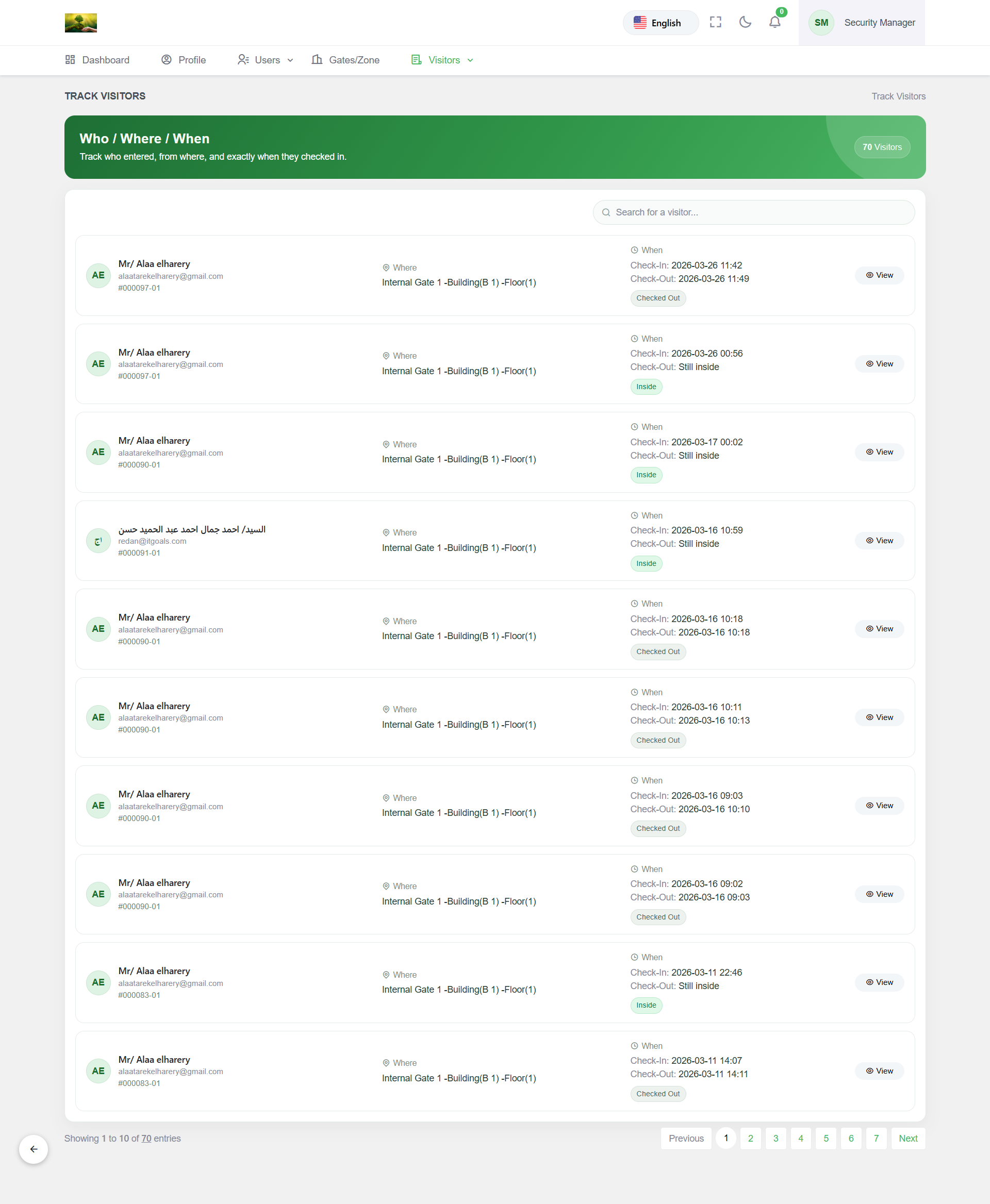Open the Profile menu item
The width and height of the screenshot is (990, 1204).
click(x=184, y=60)
